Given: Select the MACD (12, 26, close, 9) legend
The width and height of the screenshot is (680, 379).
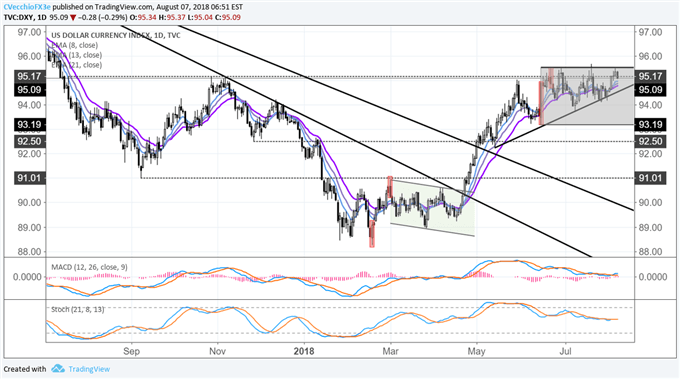Looking at the screenshot, I should click(89, 267).
